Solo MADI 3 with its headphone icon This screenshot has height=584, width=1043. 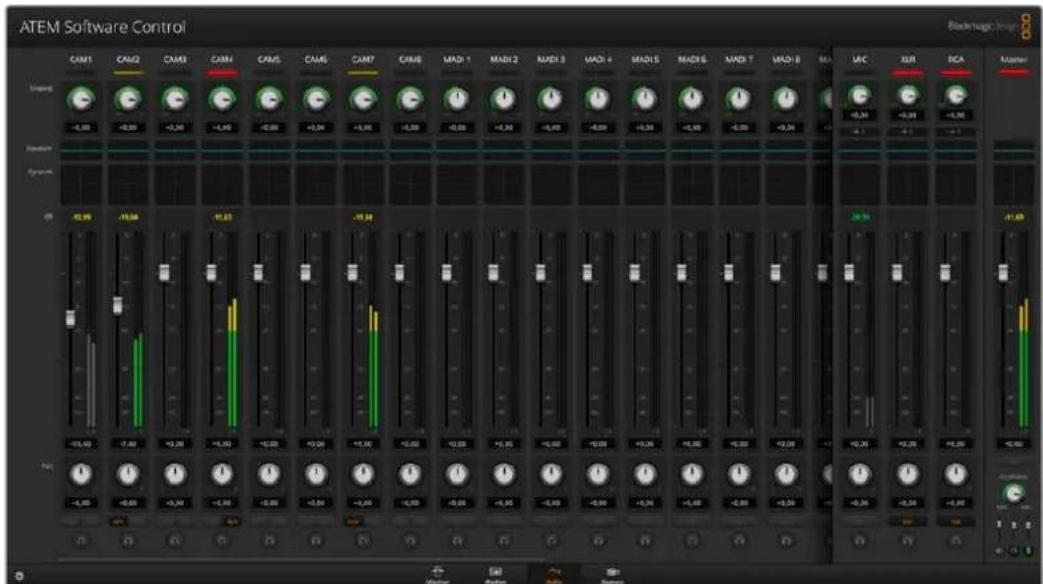point(551,541)
